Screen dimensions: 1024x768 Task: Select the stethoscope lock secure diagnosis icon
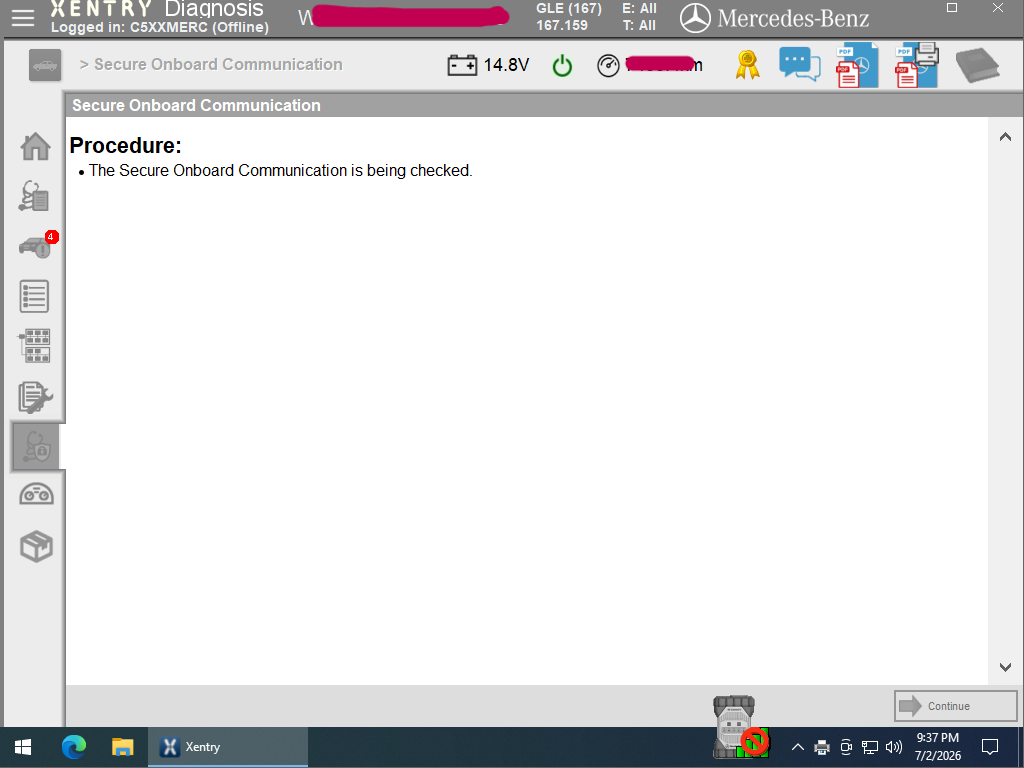[37, 447]
